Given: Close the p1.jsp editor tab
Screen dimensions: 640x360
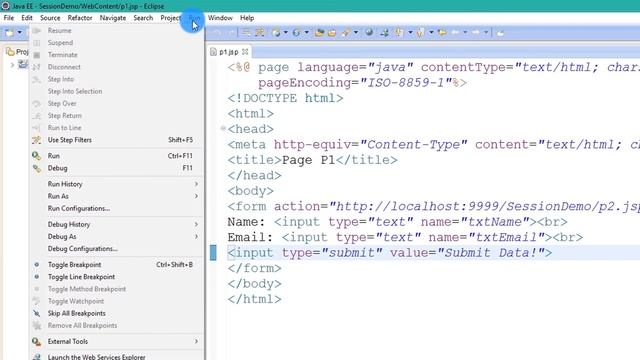Looking at the screenshot, I should pyautogui.click(x=245, y=51).
